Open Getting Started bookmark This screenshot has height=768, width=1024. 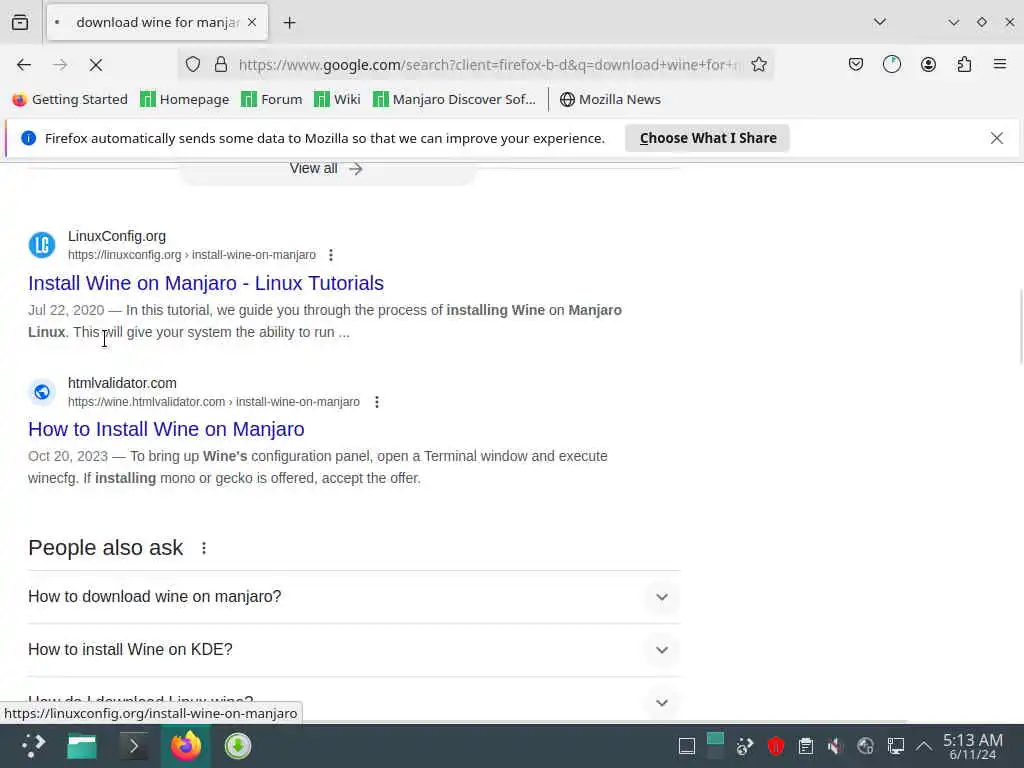70,99
